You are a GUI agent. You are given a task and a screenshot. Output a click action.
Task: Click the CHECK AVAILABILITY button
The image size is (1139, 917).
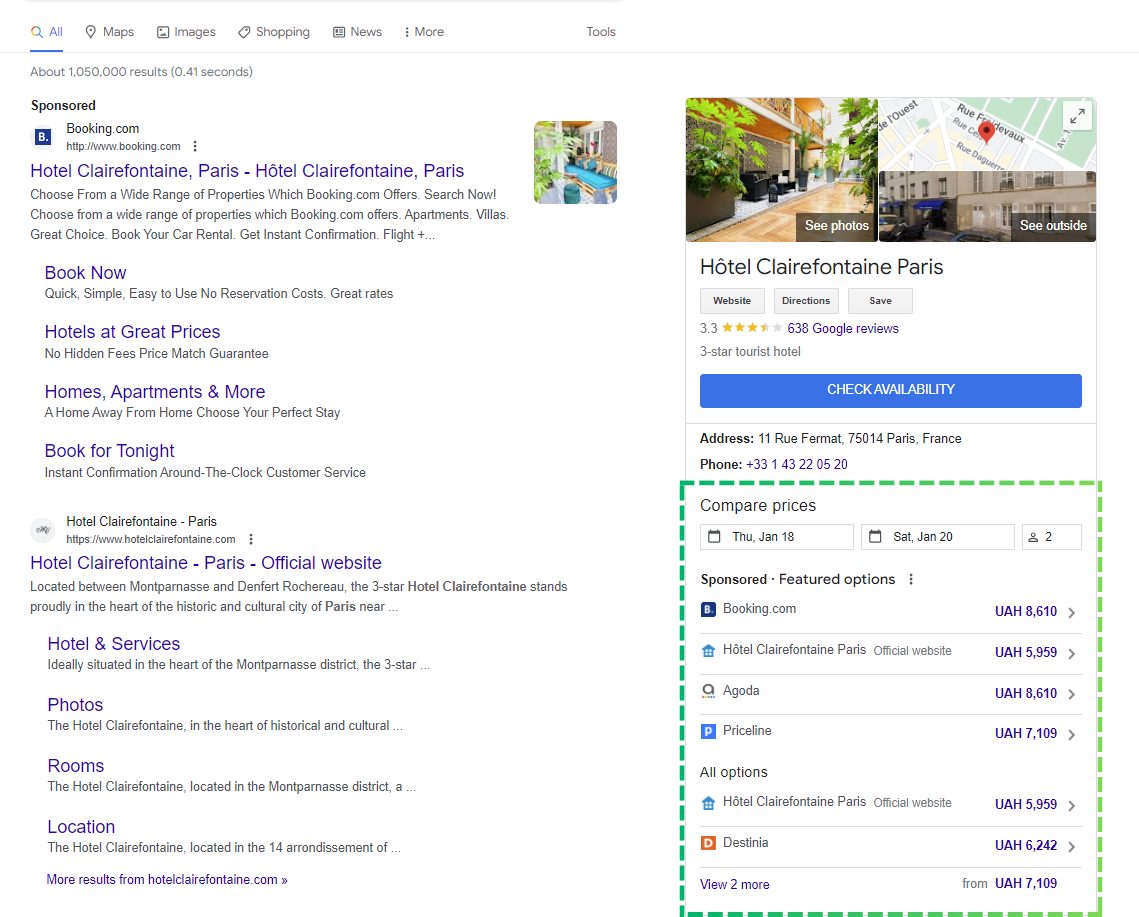point(891,390)
